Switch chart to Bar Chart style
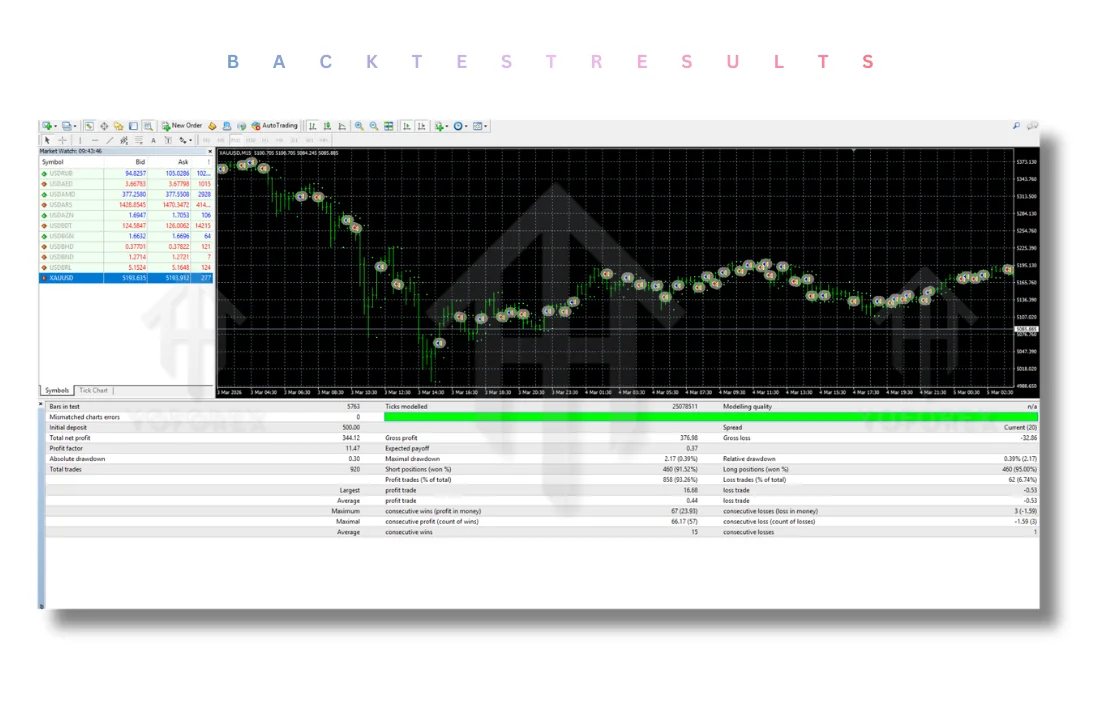 point(312,126)
